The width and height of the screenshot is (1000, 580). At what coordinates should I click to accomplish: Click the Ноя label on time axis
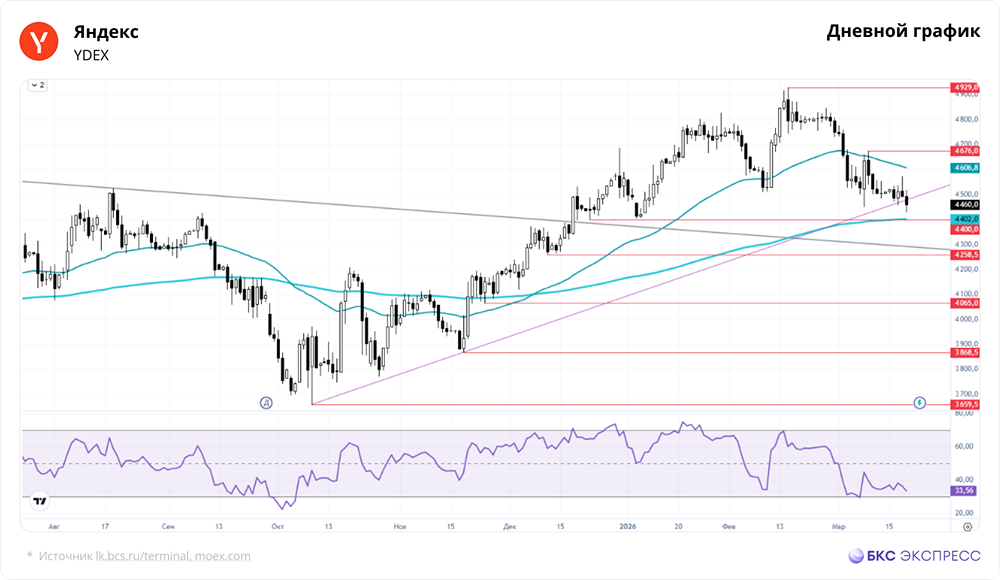click(x=400, y=526)
